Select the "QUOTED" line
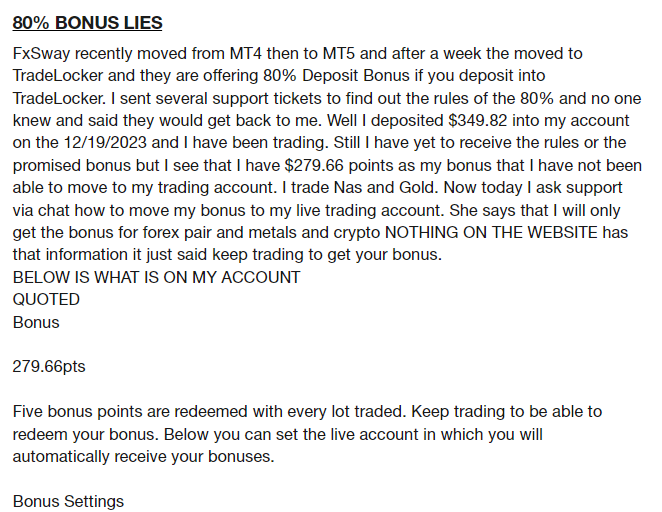 point(46,301)
